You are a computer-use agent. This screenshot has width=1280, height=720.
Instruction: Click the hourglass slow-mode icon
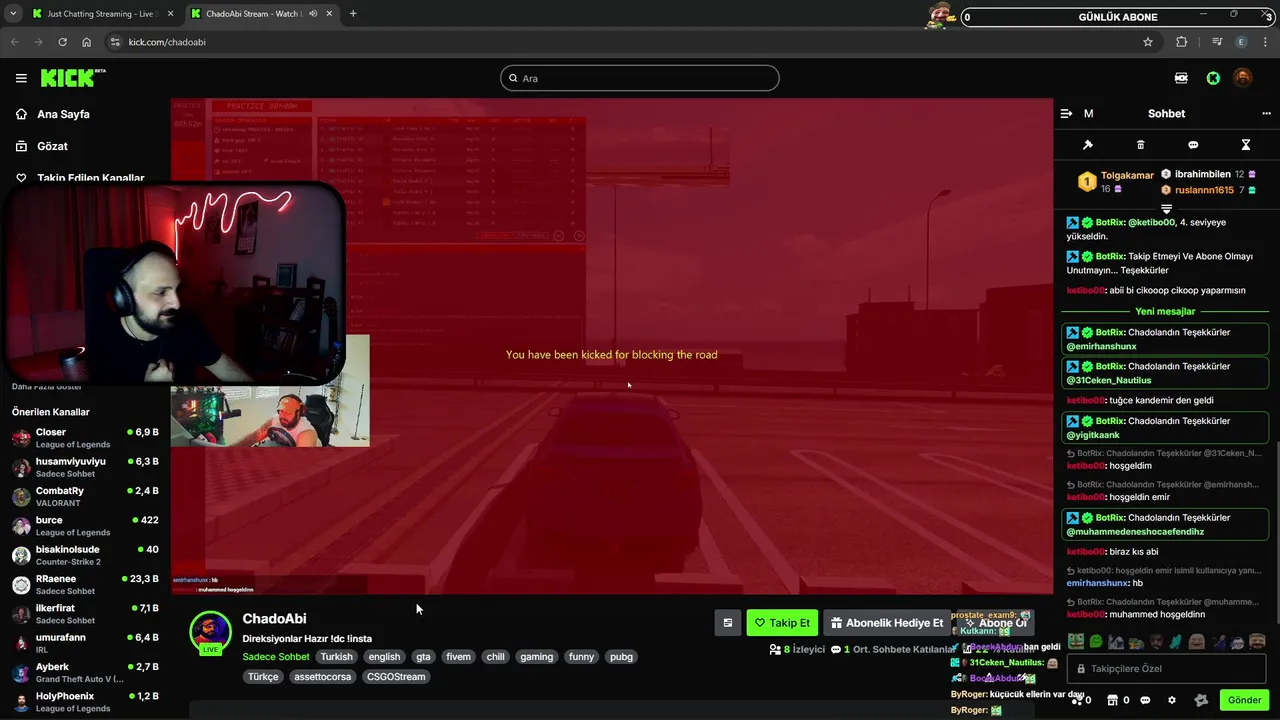click(x=1245, y=145)
